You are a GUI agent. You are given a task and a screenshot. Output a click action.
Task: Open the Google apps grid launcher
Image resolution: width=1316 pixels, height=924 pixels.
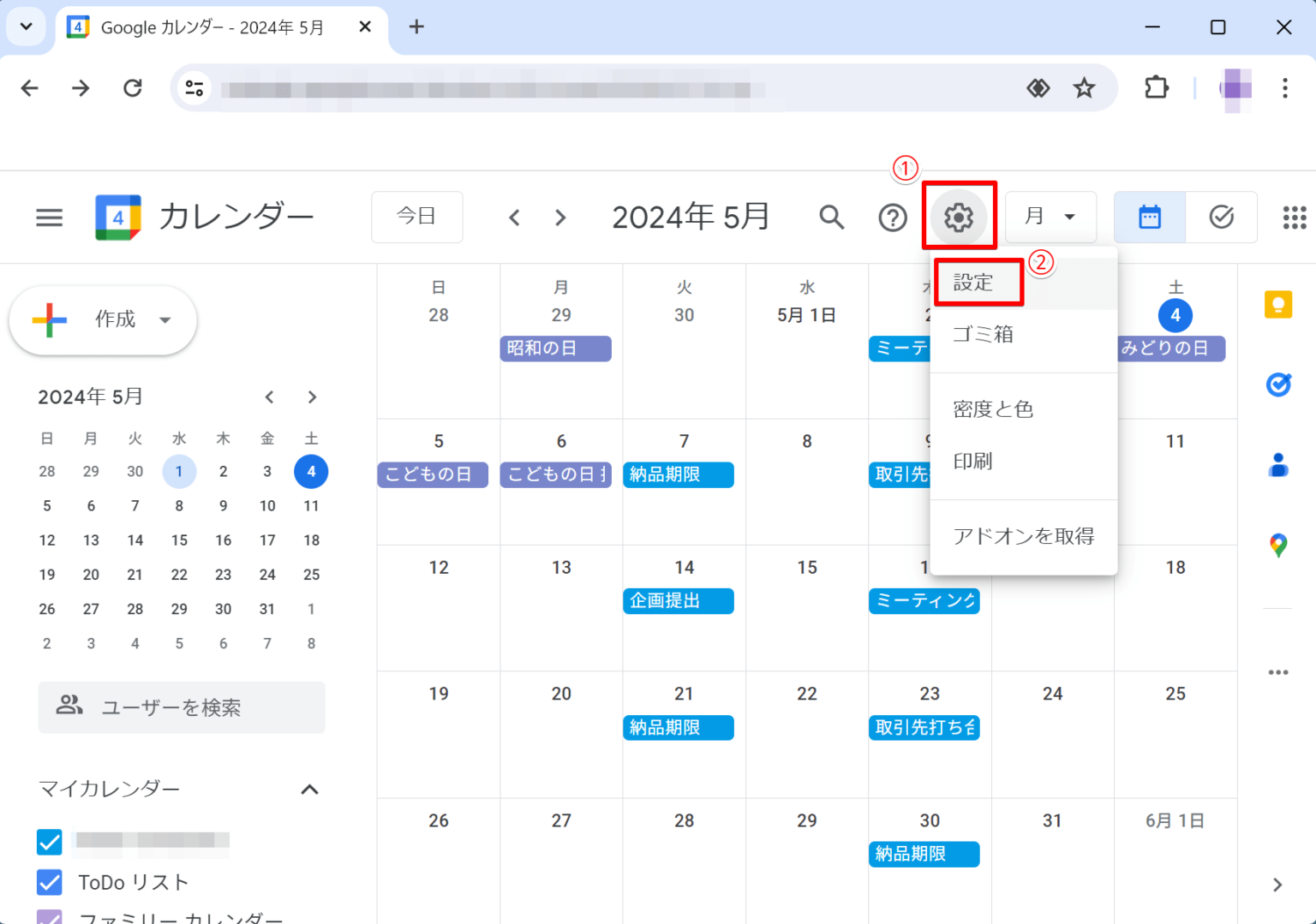coord(1294,217)
